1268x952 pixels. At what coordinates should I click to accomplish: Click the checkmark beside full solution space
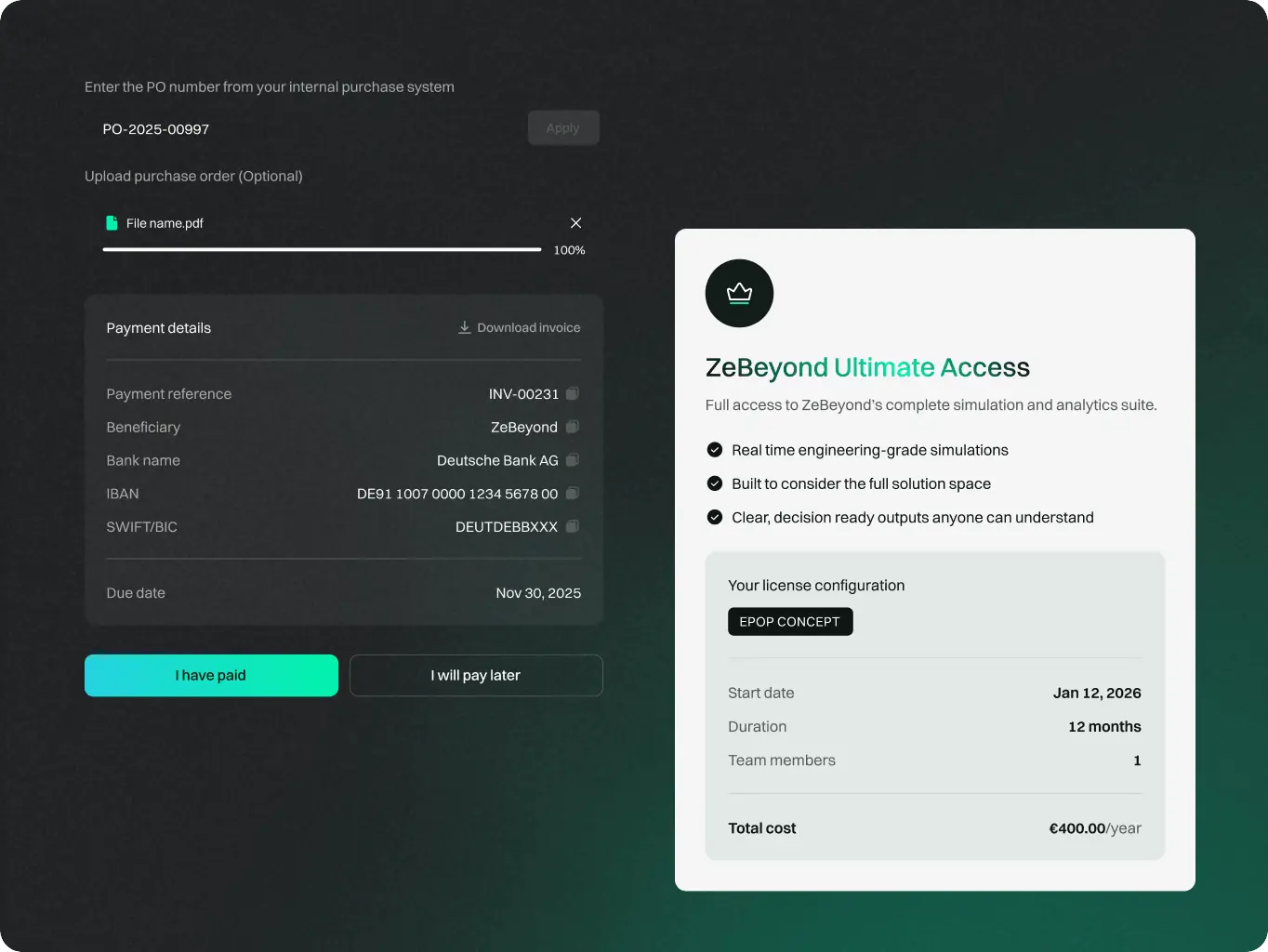[714, 483]
